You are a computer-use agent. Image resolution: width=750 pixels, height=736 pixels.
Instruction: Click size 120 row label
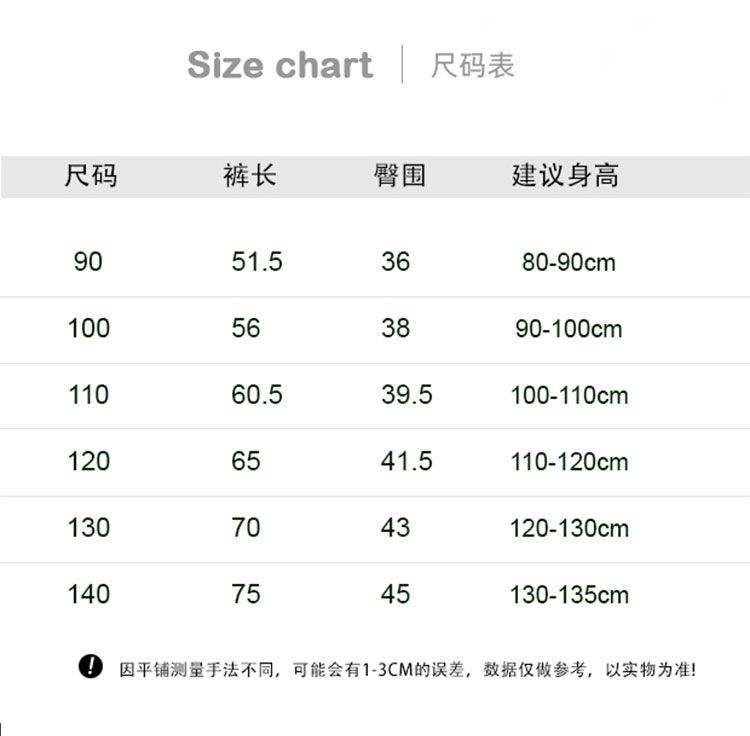[x=89, y=461]
